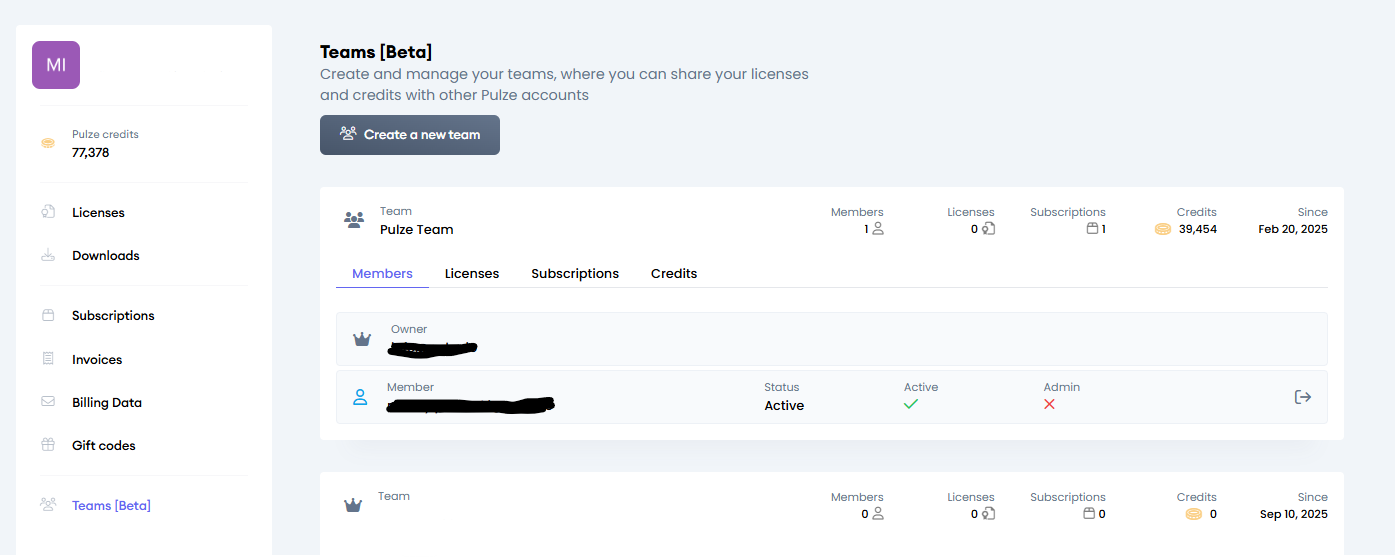Toggle the red Admin cross mark
1395x558 pixels.
click(x=1049, y=404)
